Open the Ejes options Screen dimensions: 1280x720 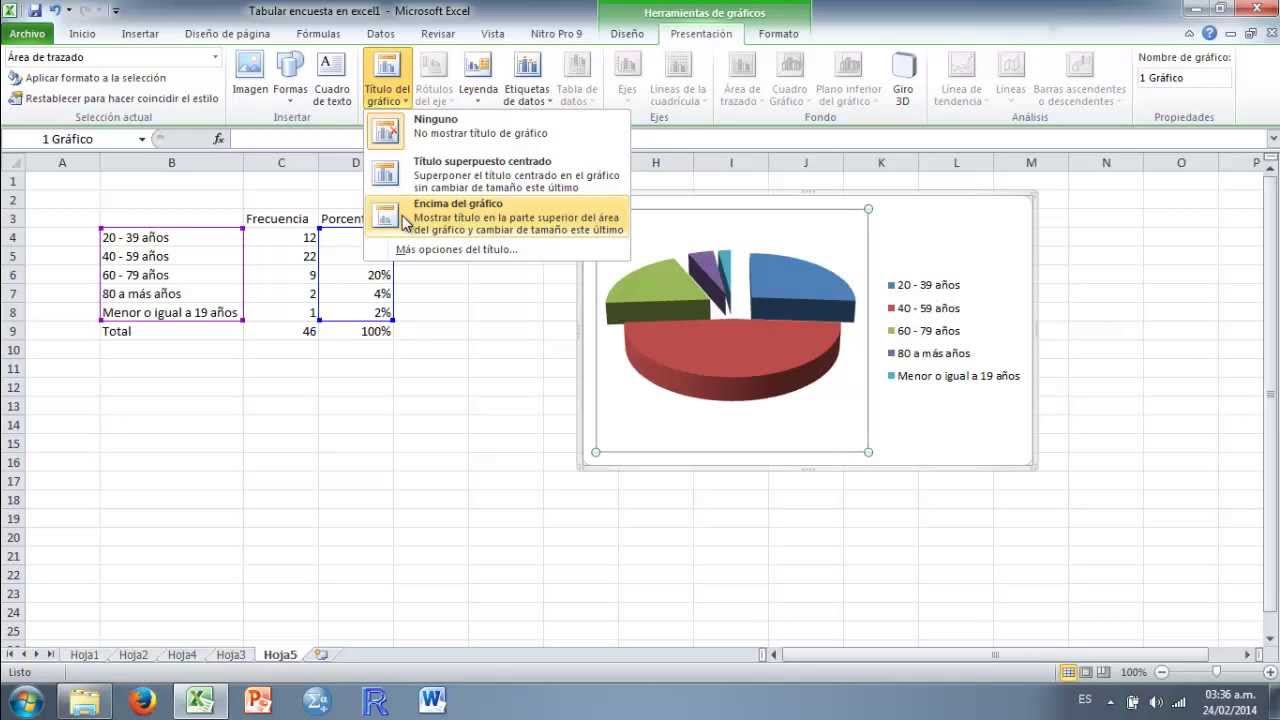tap(627, 78)
